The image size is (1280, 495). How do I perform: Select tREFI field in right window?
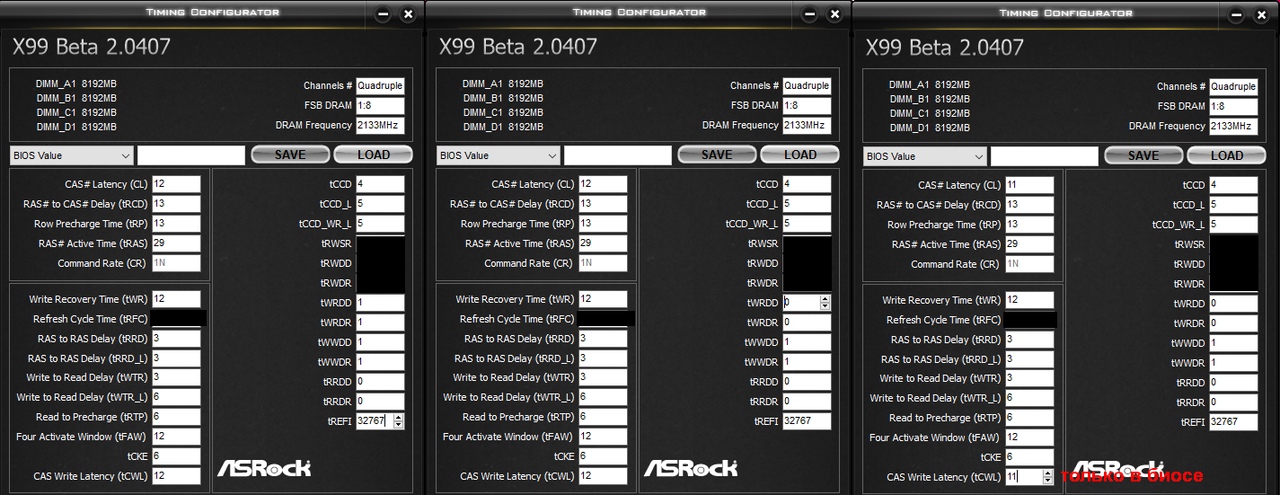[1233, 422]
